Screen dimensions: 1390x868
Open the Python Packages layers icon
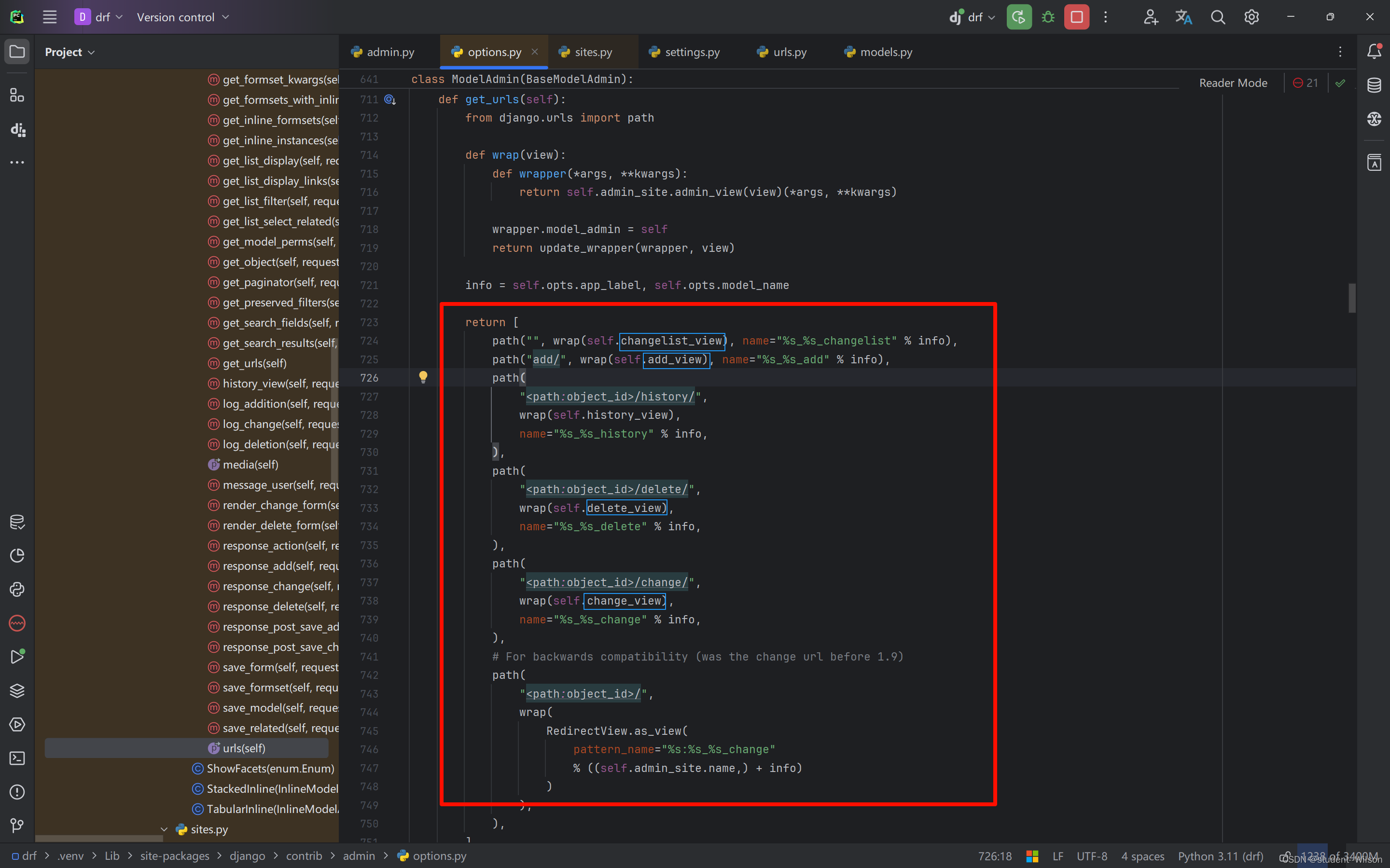tap(17, 690)
